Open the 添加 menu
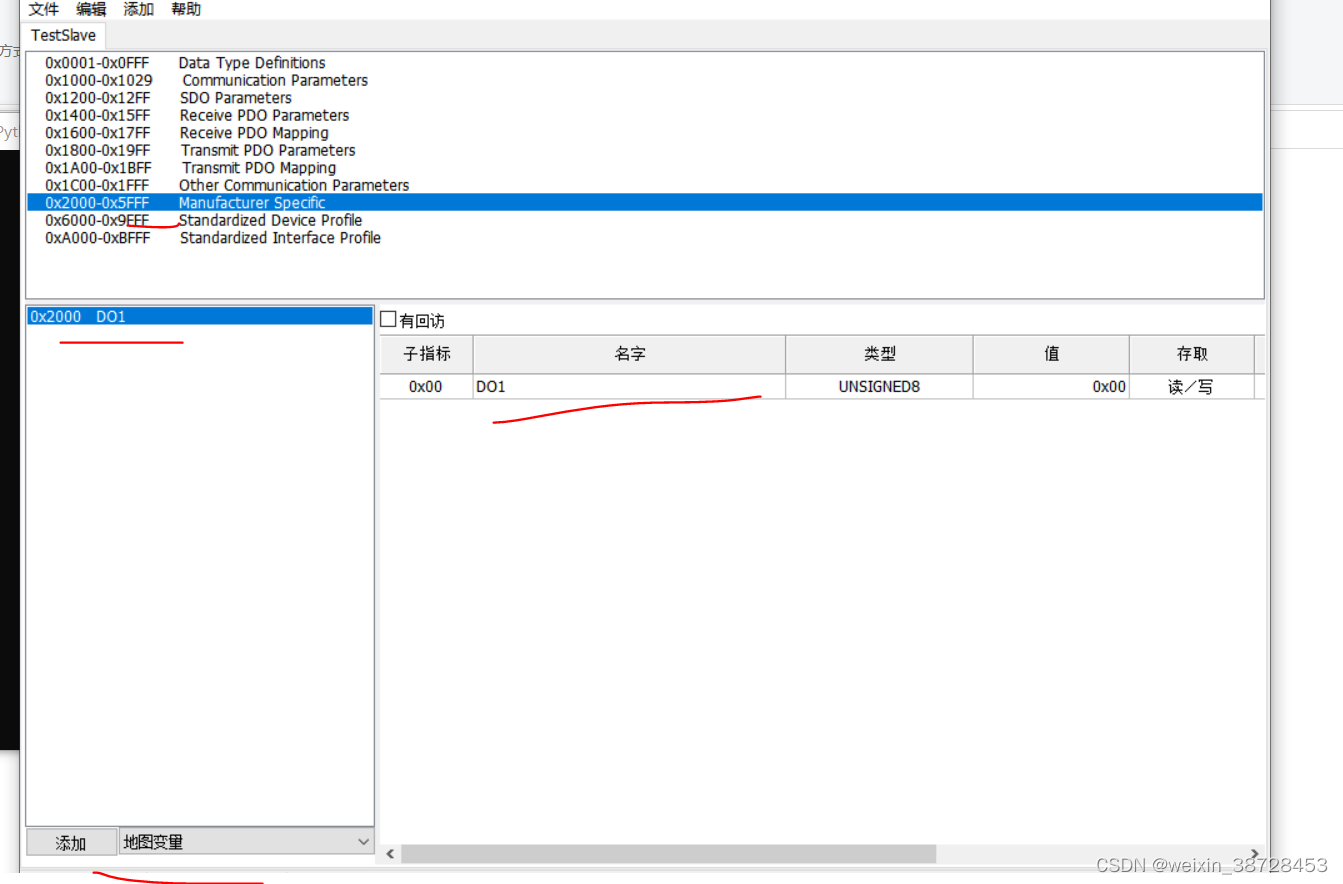Viewport: 1343px width, 884px height. [x=138, y=9]
